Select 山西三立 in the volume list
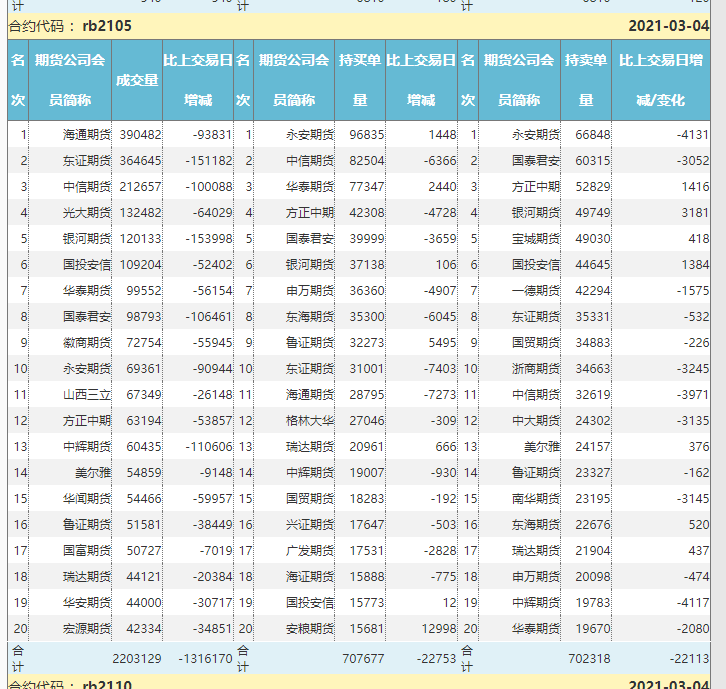 click(87, 395)
